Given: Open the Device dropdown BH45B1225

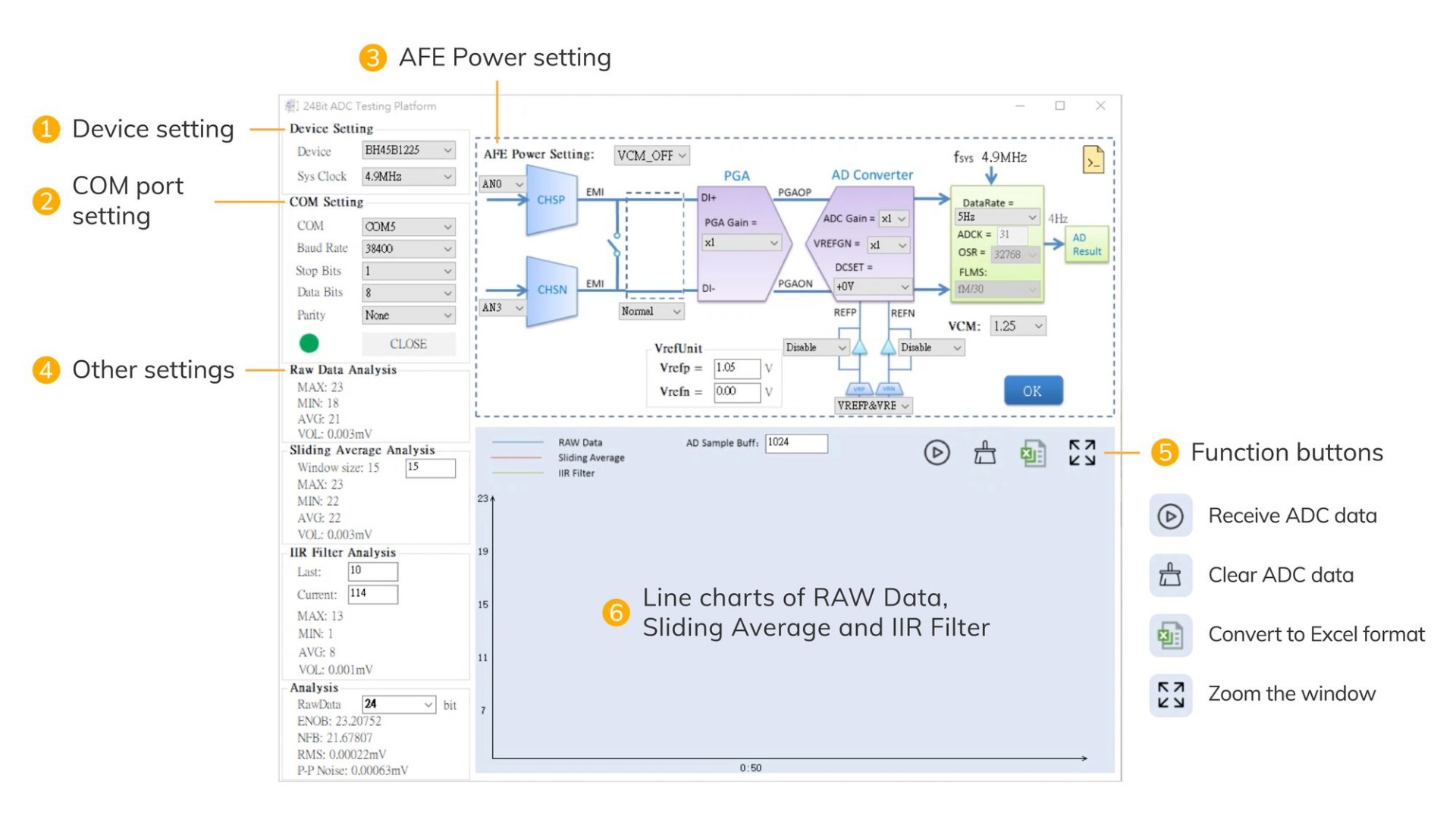Looking at the screenshot, I should pos(408,150).
